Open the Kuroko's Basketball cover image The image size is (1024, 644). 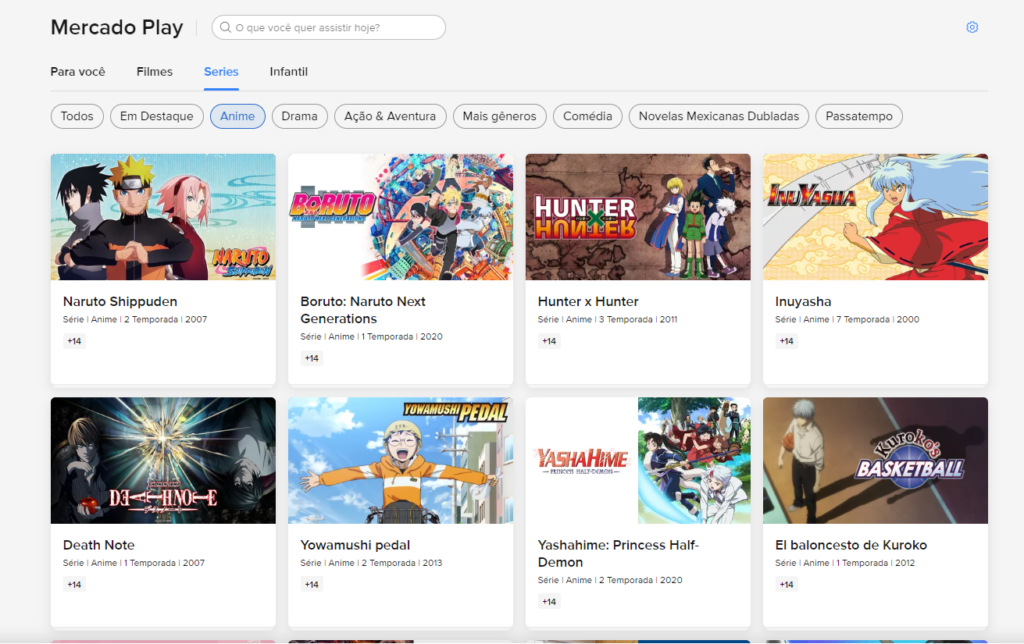(875, 460)
